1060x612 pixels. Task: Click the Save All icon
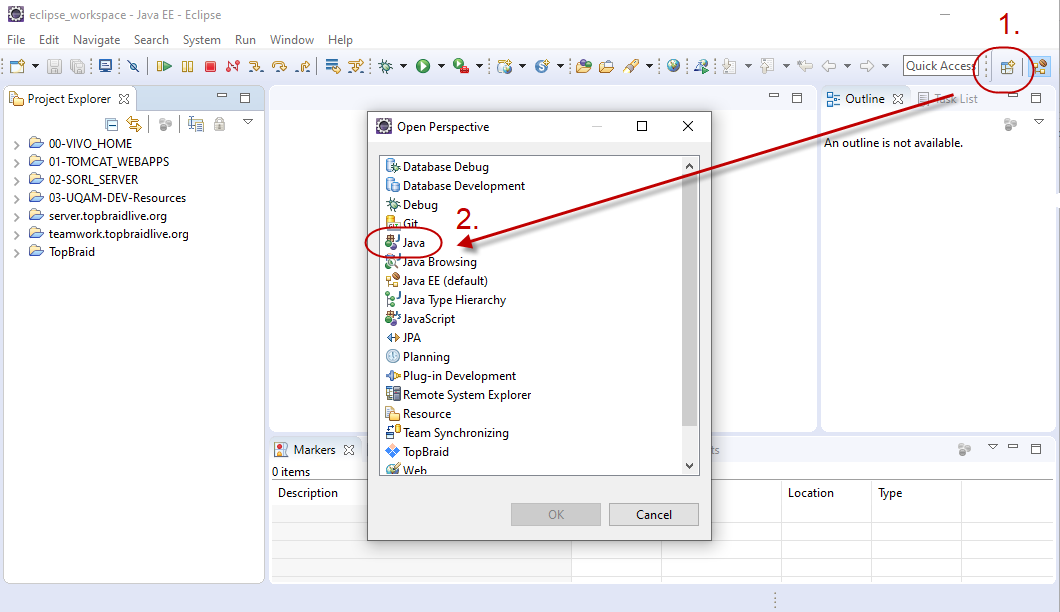pos(78,66)
